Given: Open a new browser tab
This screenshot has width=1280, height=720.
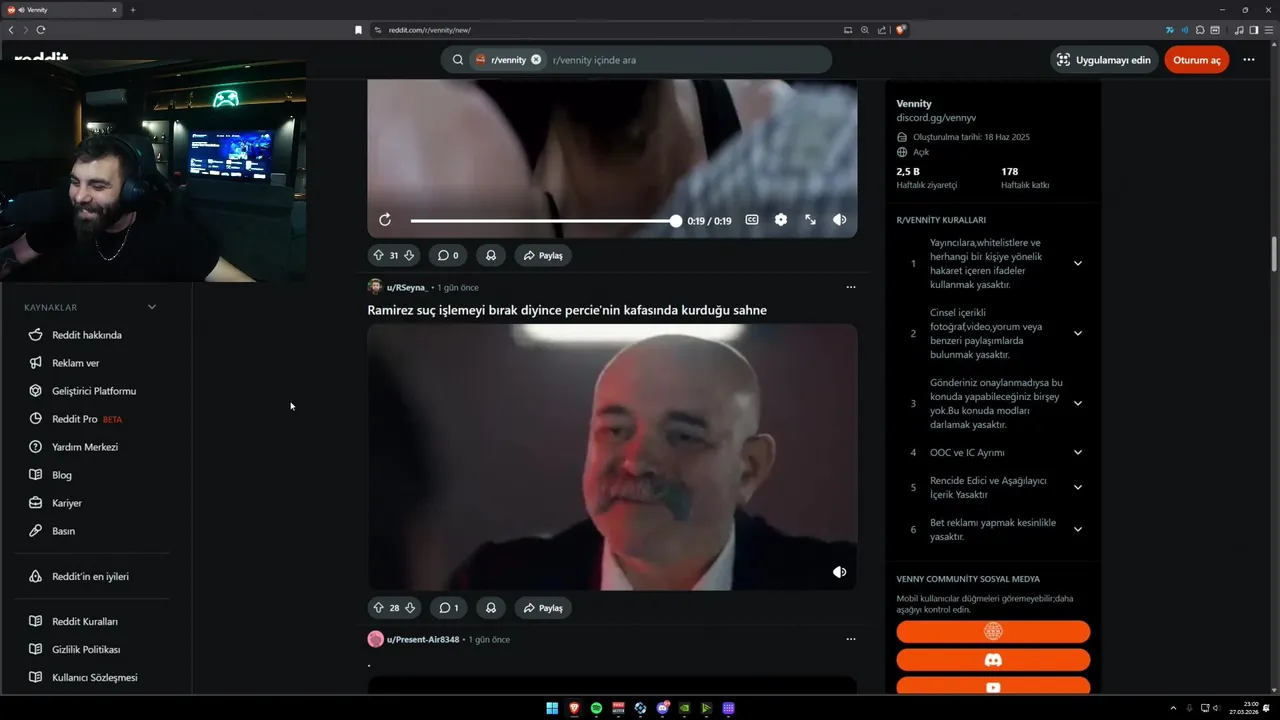Looking at the screenshot, I should click(132, 9).
